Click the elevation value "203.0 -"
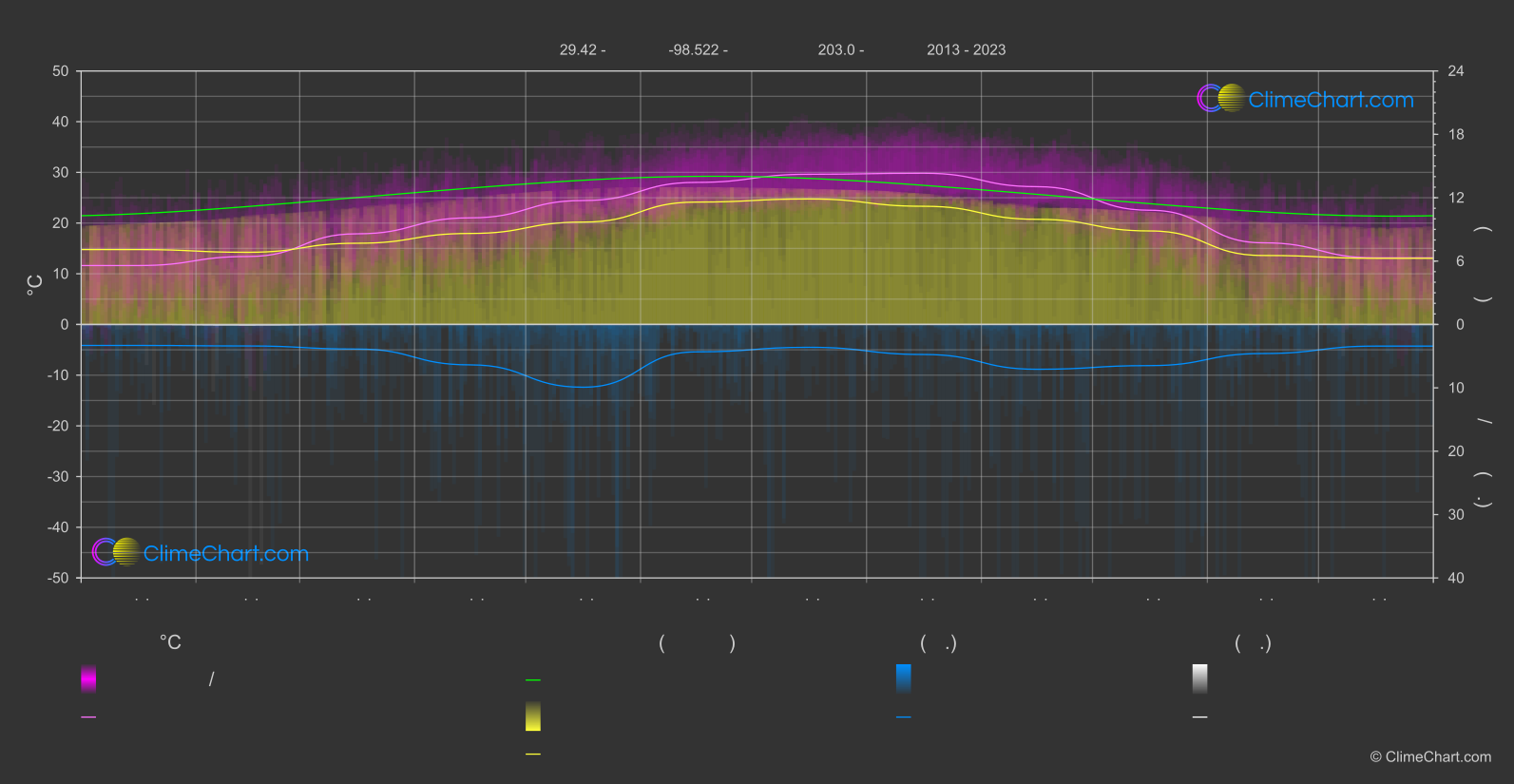 [841, 49]
